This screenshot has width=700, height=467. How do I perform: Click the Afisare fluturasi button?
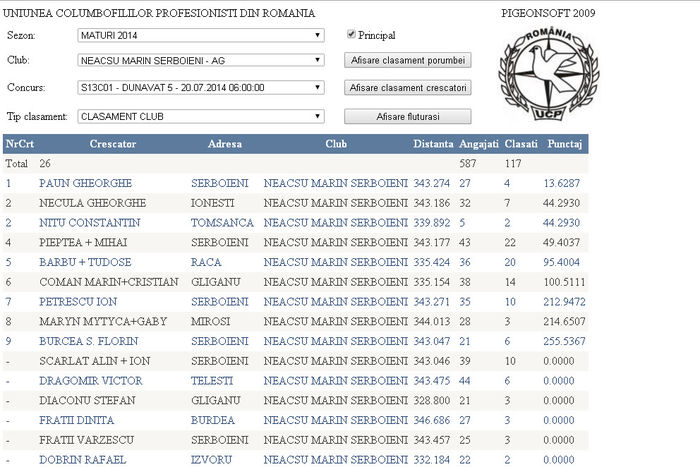click(407, 116)
